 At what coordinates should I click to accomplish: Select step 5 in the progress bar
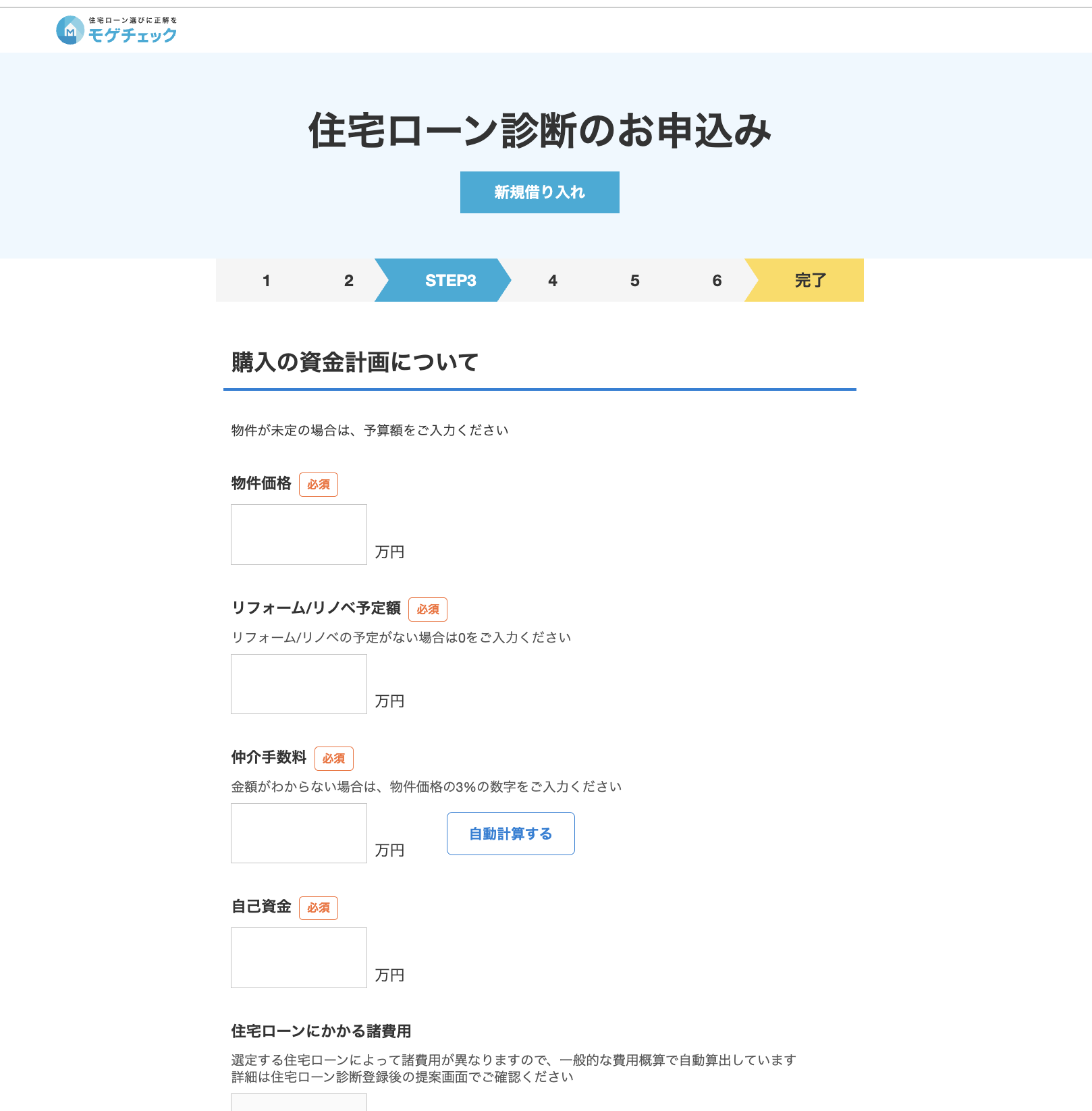point(635,281)
